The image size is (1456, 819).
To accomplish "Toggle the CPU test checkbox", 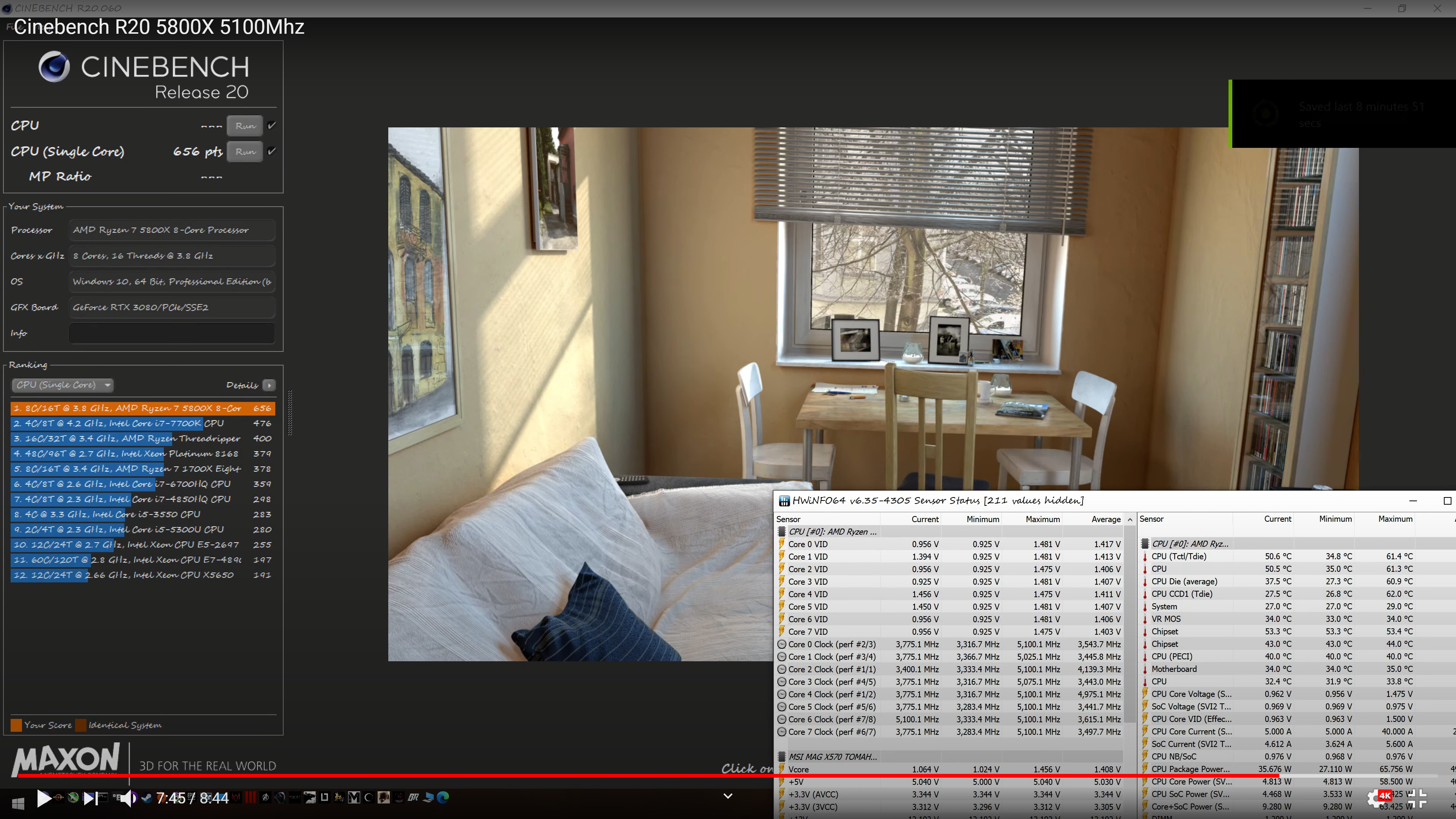I will click(x=272, y=126).
